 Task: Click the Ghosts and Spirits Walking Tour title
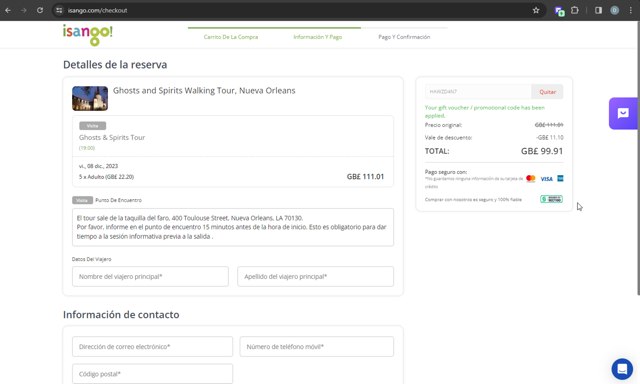204,91
